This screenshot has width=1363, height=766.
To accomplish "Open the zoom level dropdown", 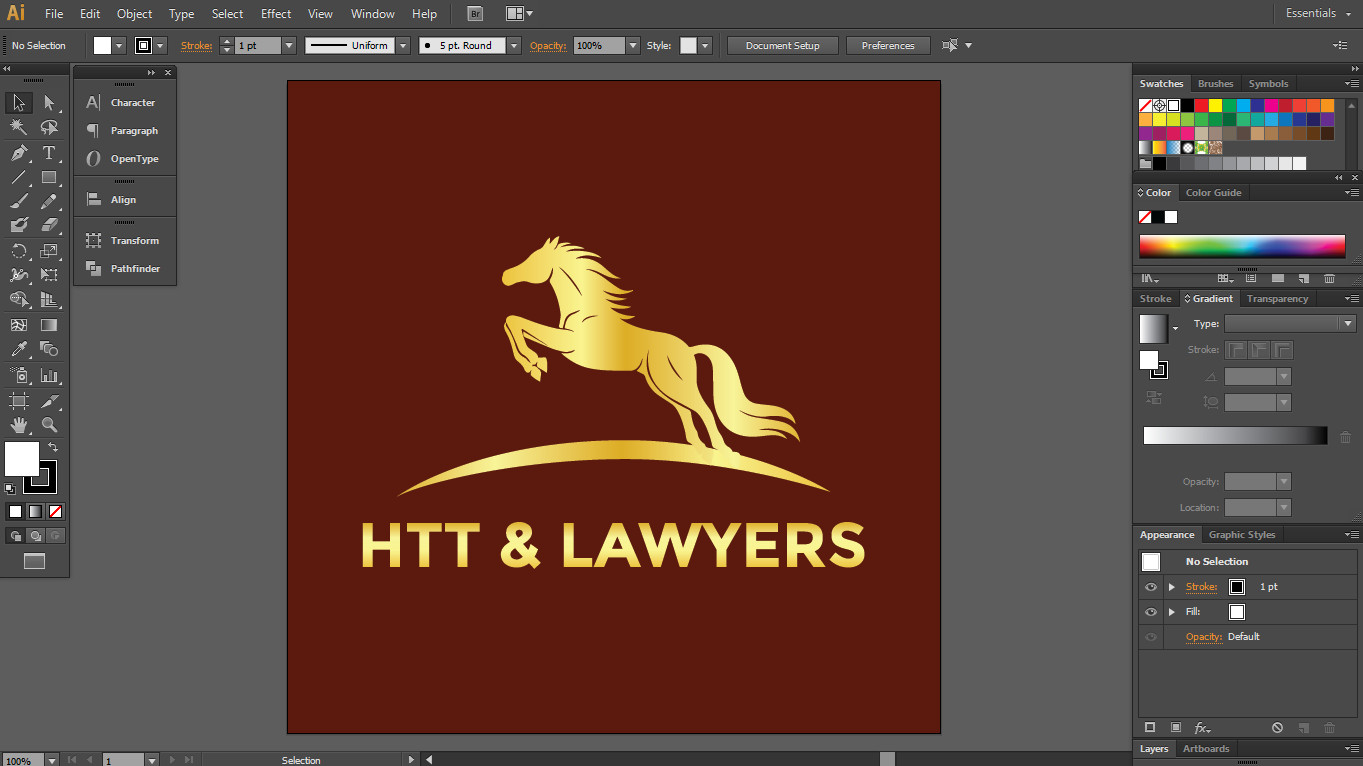I will point(51,760).
